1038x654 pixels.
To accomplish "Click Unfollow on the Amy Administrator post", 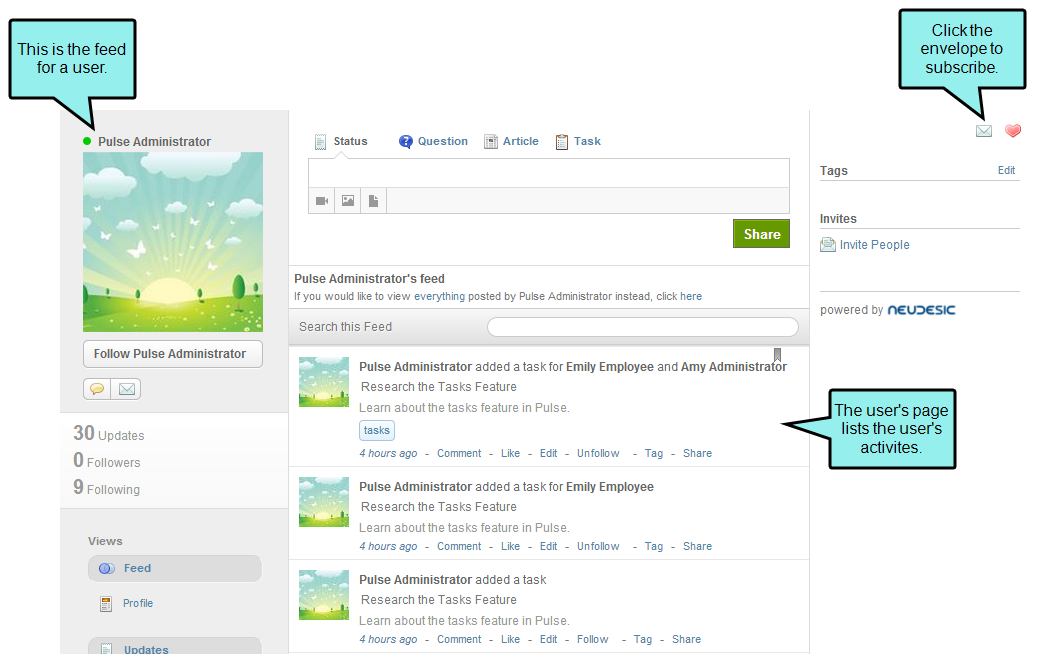I will pyautogui.click(x=598, y=453).
